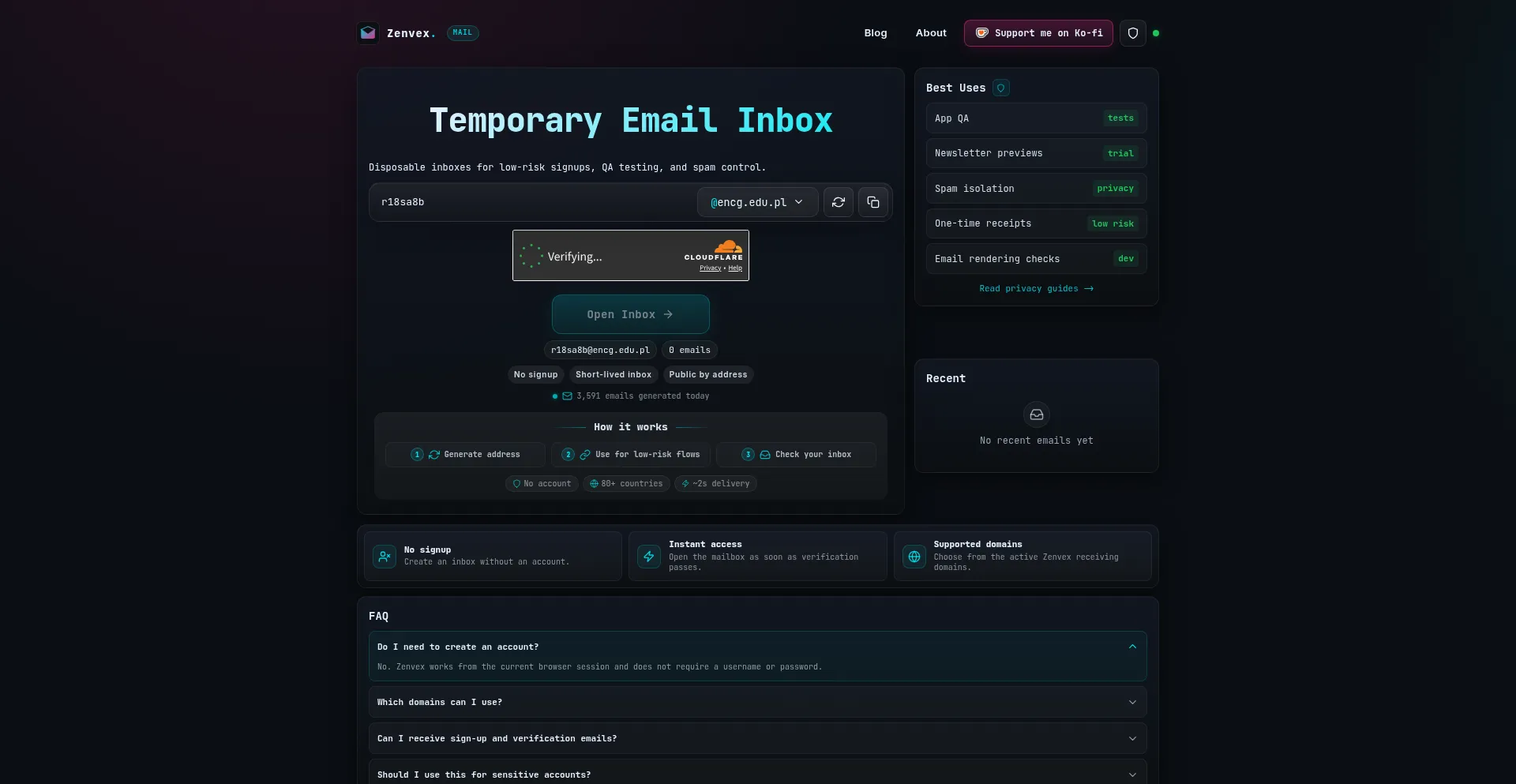Expand the sign-up and verification emails FAQ
Viewport: 1516px width, 784px height.
click(758, 738)
